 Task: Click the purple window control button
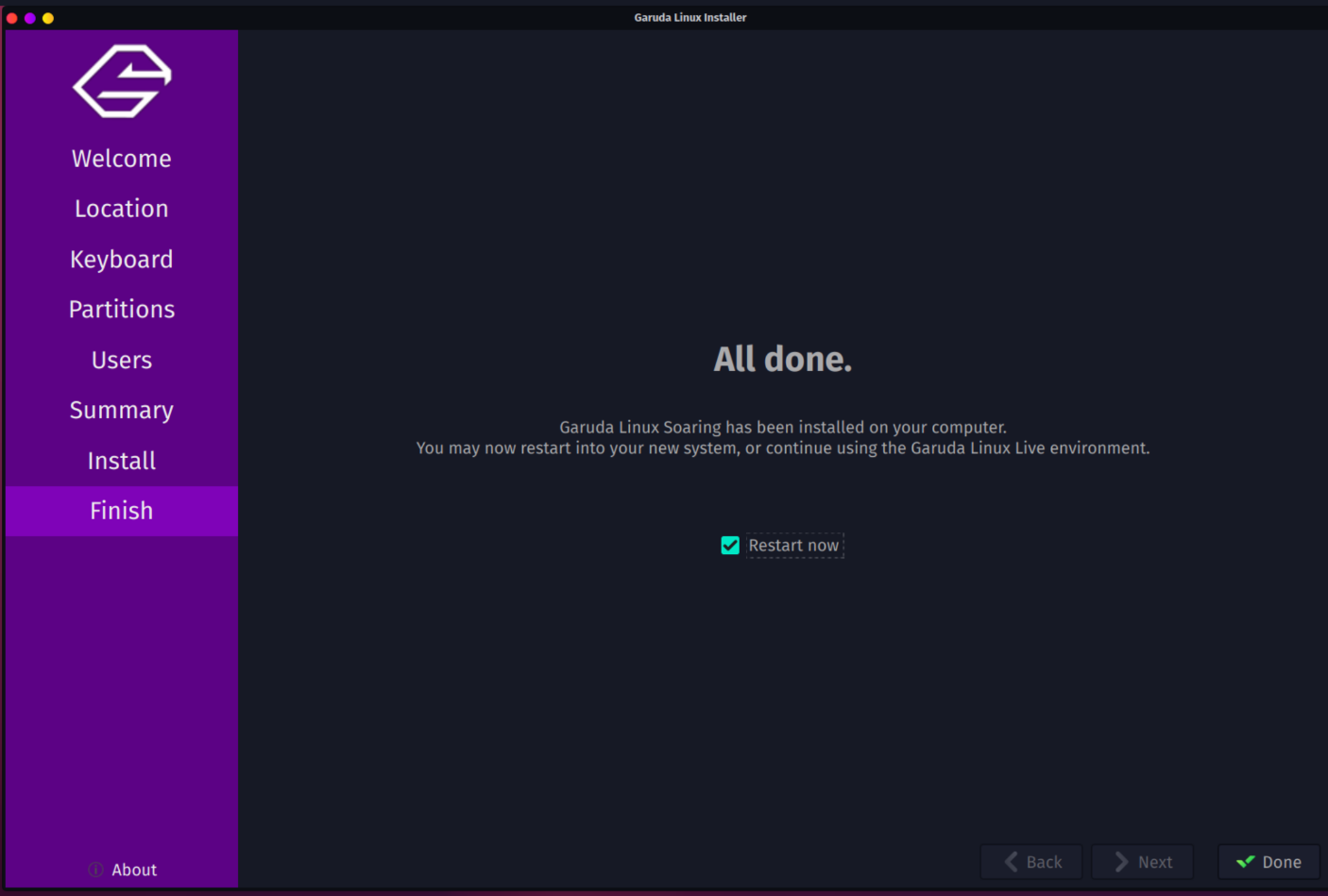pyautogui.click(x=30, y=18)
